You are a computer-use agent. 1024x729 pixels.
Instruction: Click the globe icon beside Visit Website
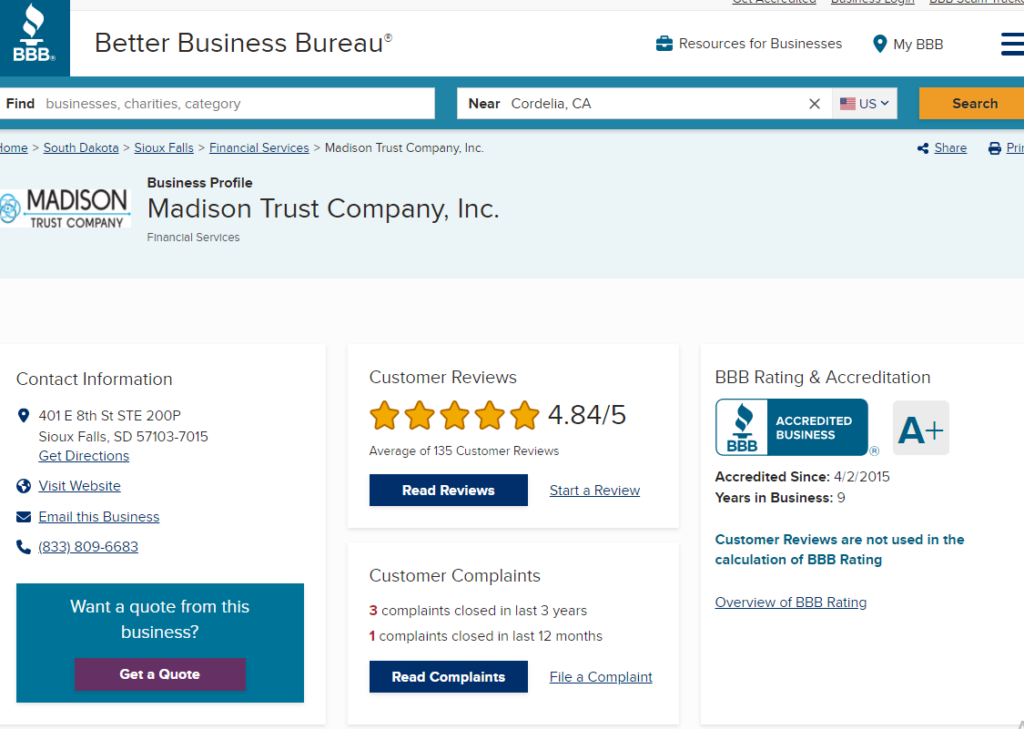coord(24,486)
